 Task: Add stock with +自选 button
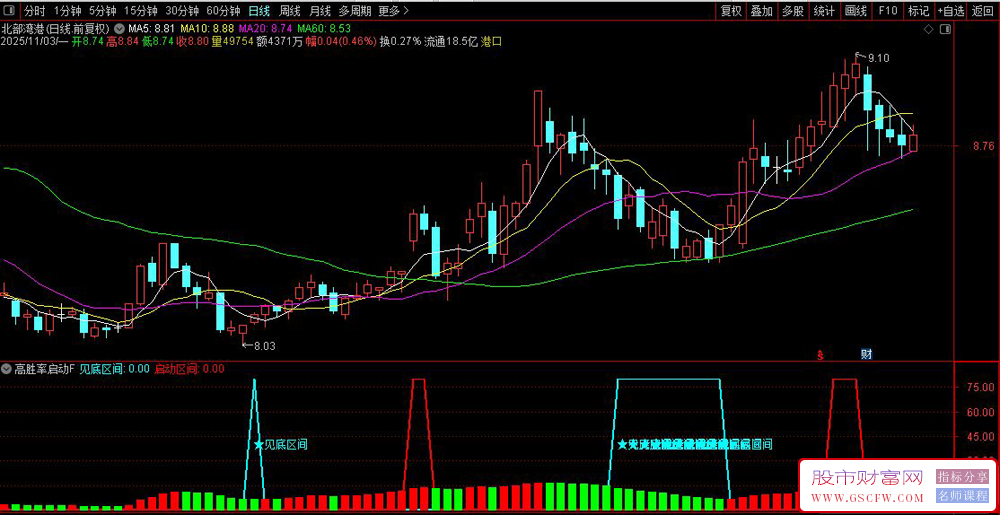(x=950, y=11)
